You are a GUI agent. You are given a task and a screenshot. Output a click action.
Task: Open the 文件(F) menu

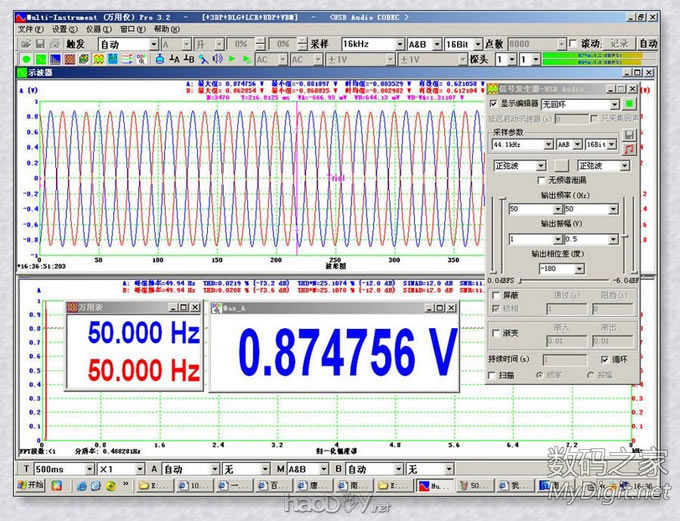[31, 30]
